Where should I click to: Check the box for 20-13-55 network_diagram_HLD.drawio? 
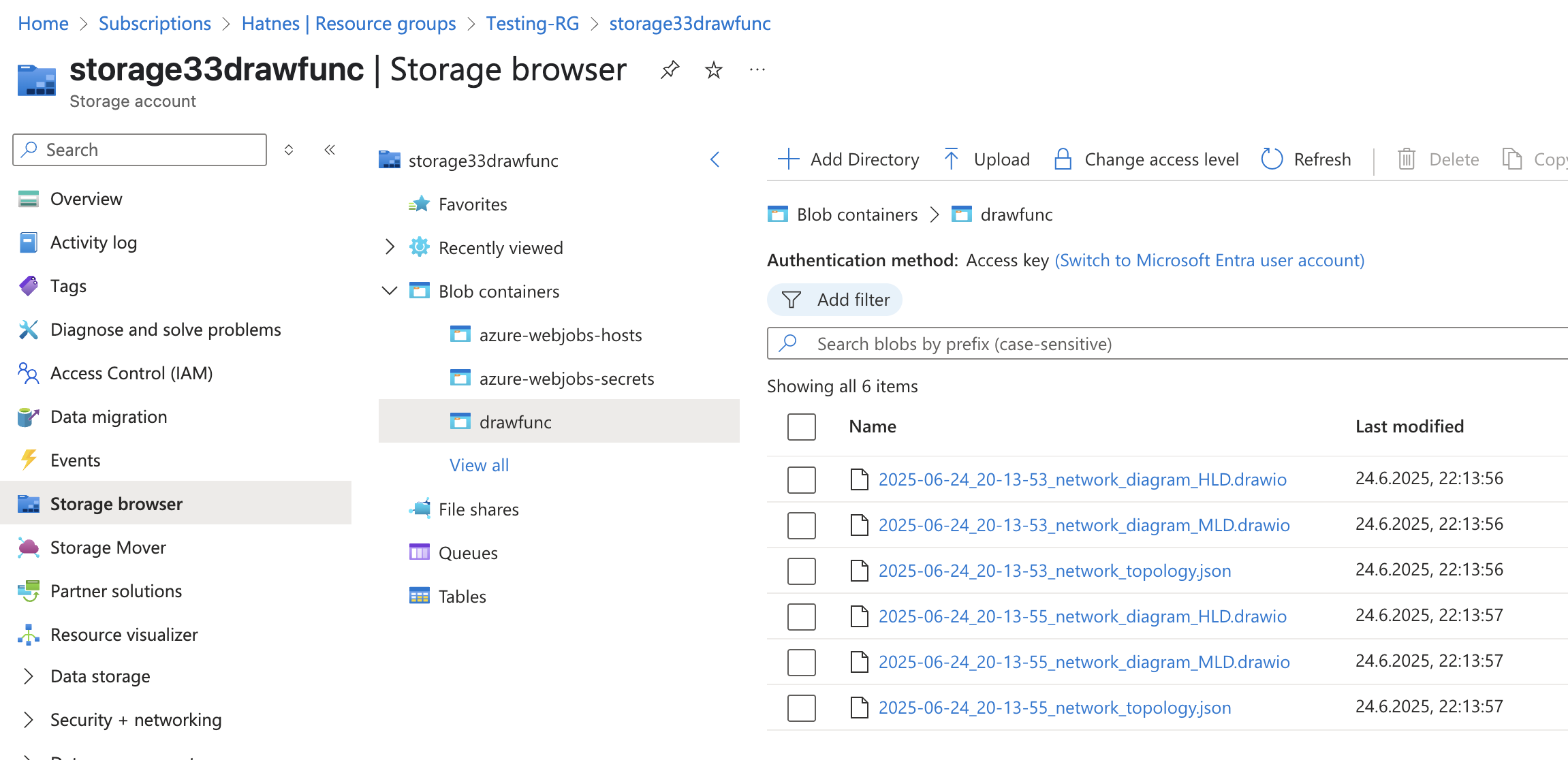click(802, 616)
